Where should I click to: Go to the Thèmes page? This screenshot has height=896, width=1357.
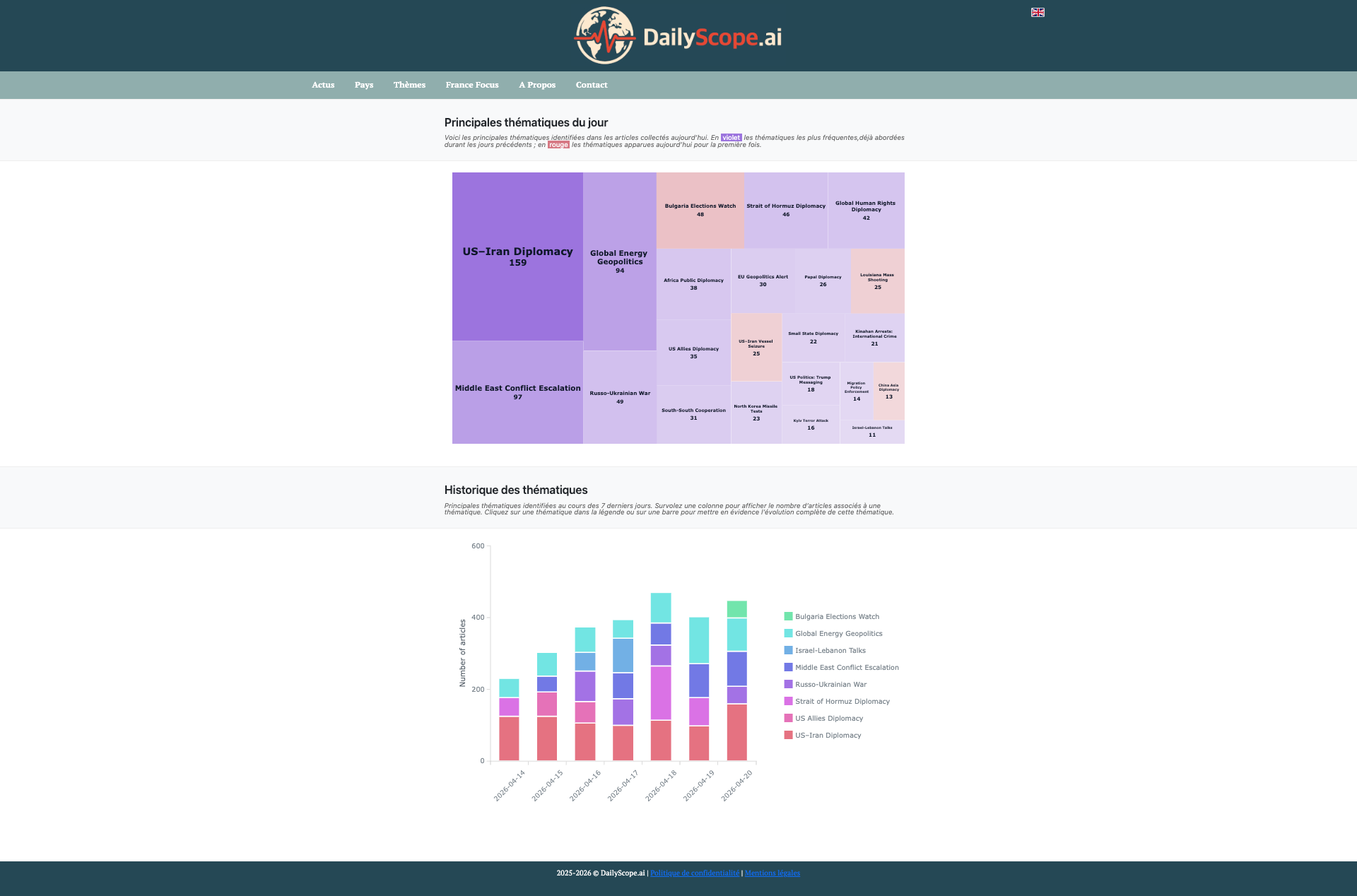pos(409,85)
